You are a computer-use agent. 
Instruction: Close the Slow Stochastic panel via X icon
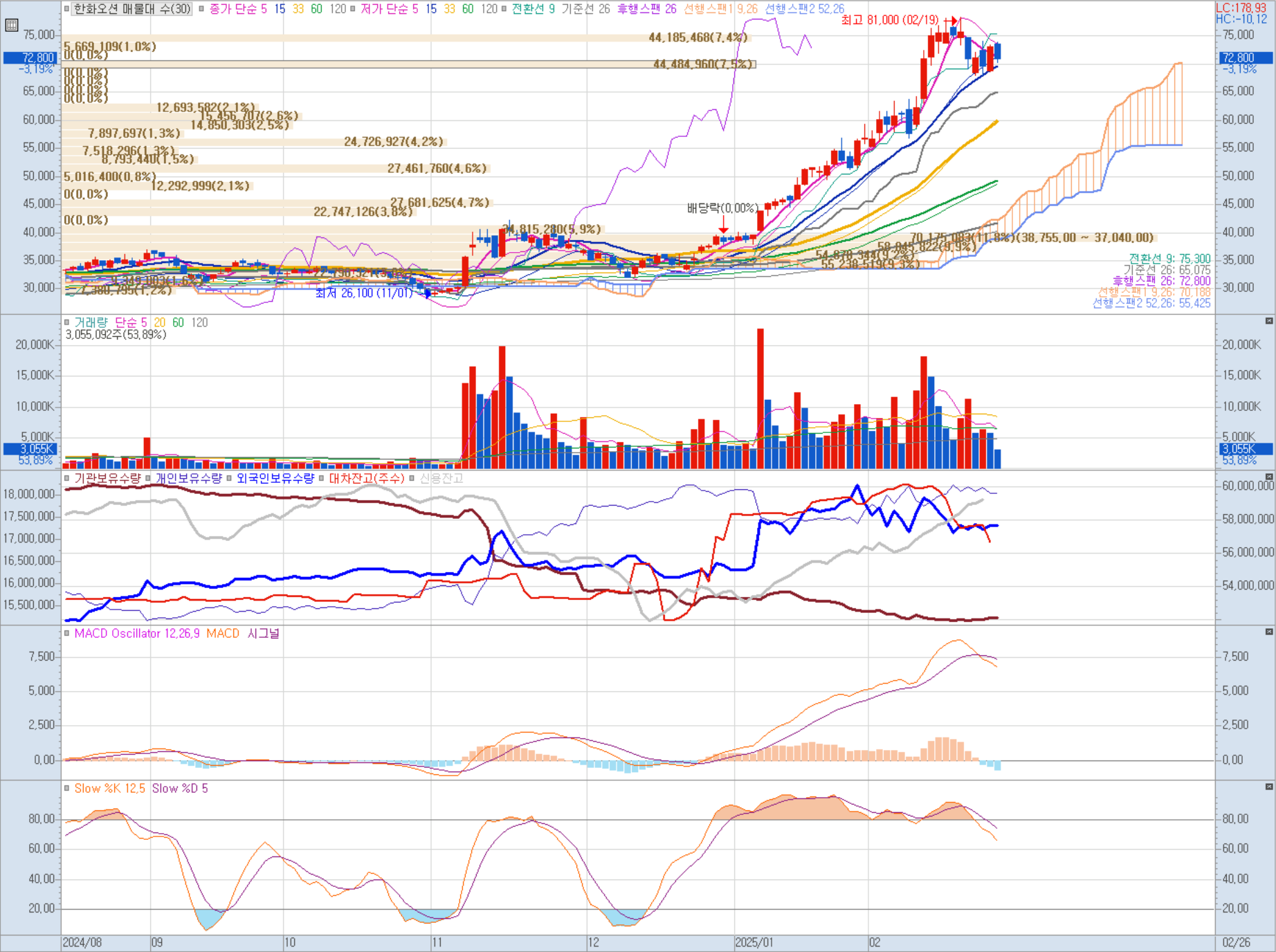click(1268, 787)
